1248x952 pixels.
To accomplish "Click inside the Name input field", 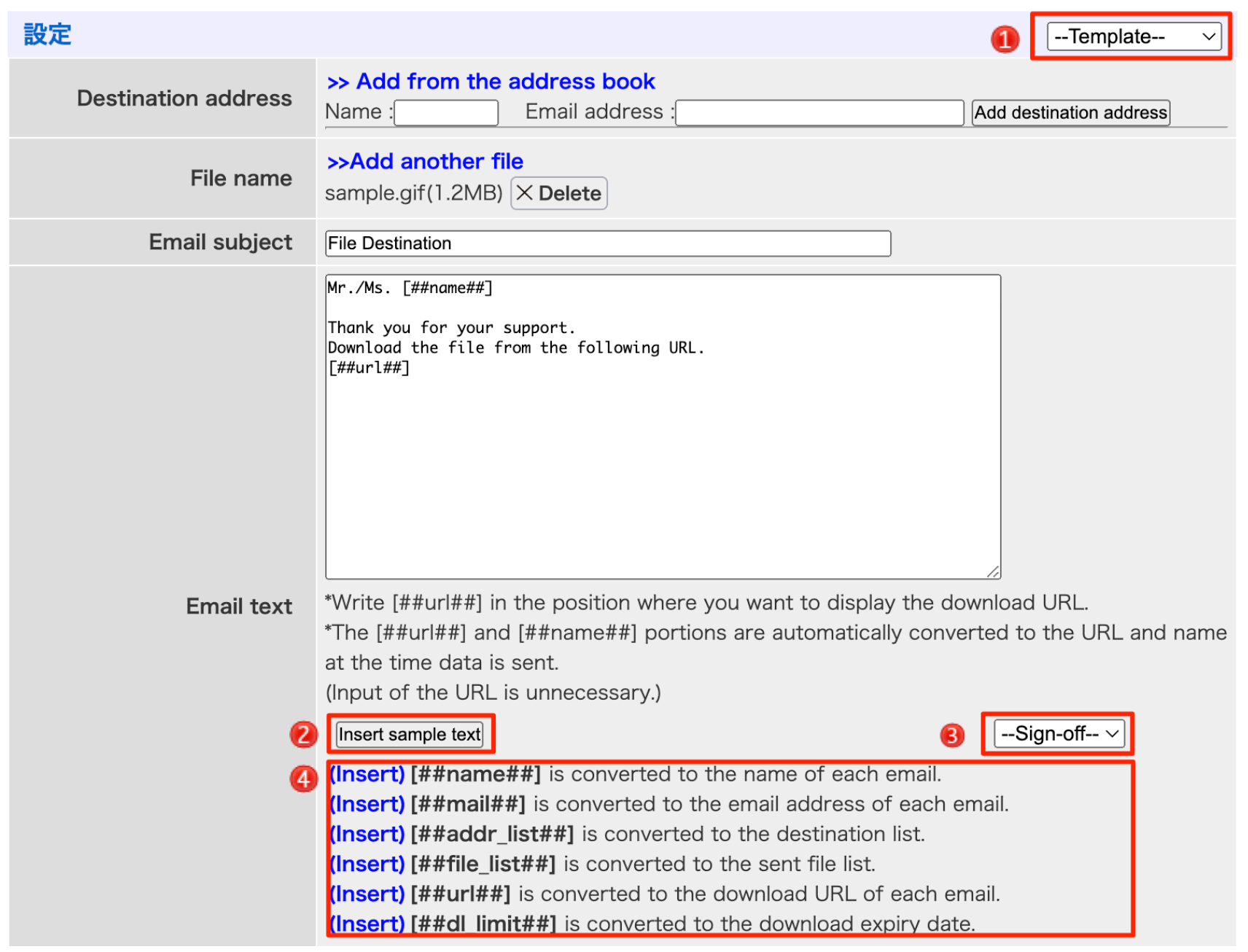I will (445, 112).
